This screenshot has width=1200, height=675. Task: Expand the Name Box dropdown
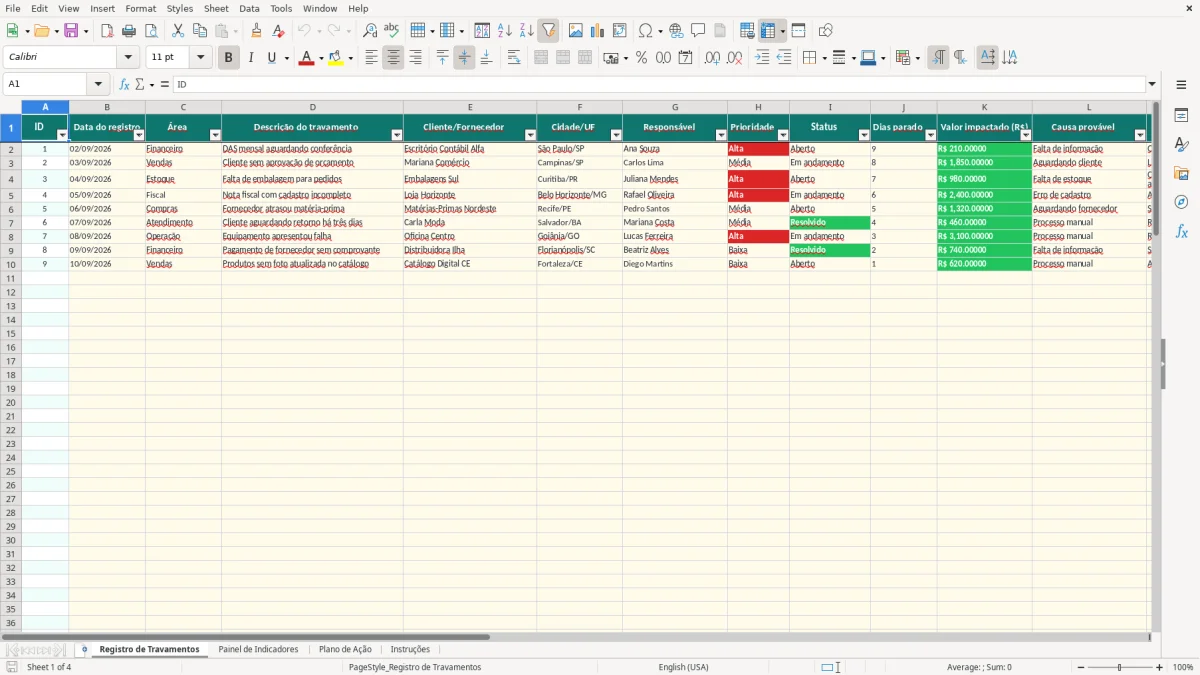click(98, 84)
